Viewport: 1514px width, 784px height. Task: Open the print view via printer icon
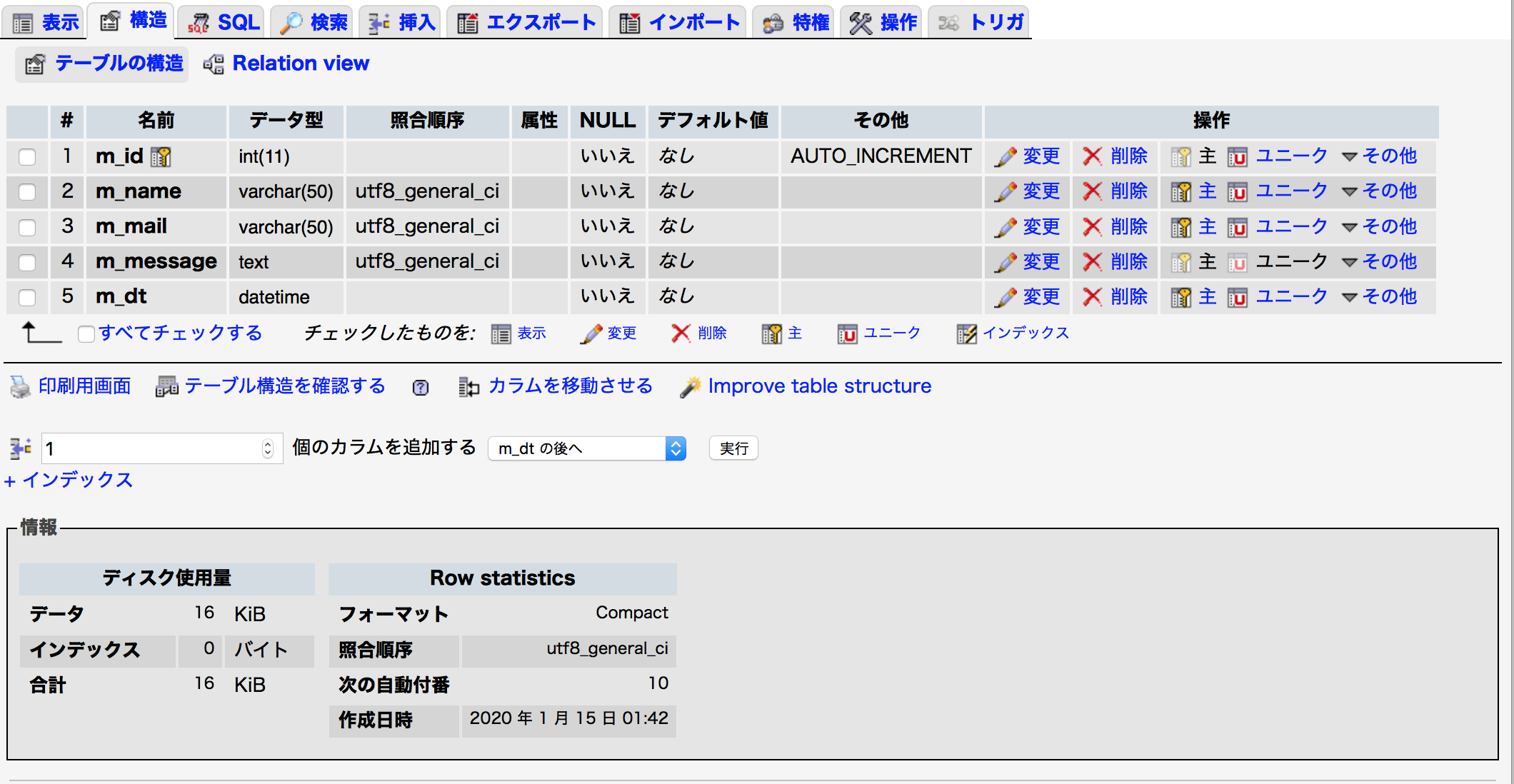click(19, 386)
